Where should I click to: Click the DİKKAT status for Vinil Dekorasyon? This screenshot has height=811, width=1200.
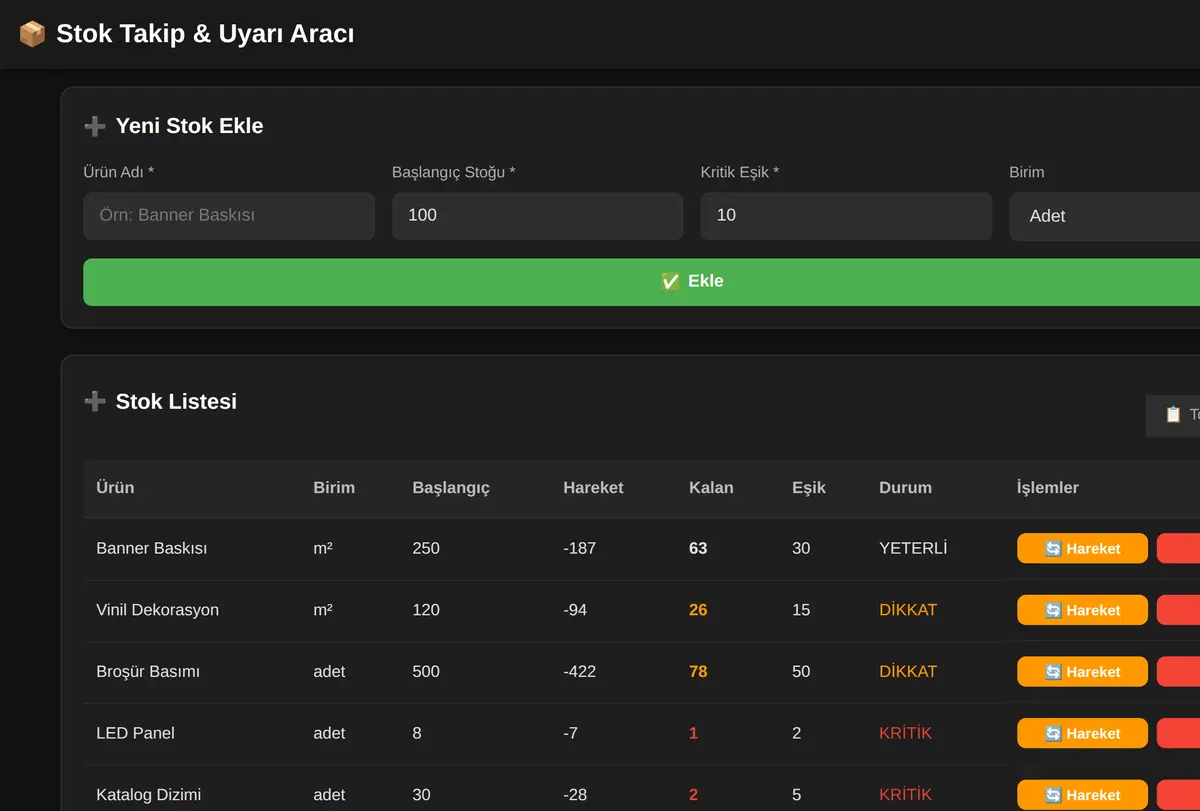click(908, 610)
